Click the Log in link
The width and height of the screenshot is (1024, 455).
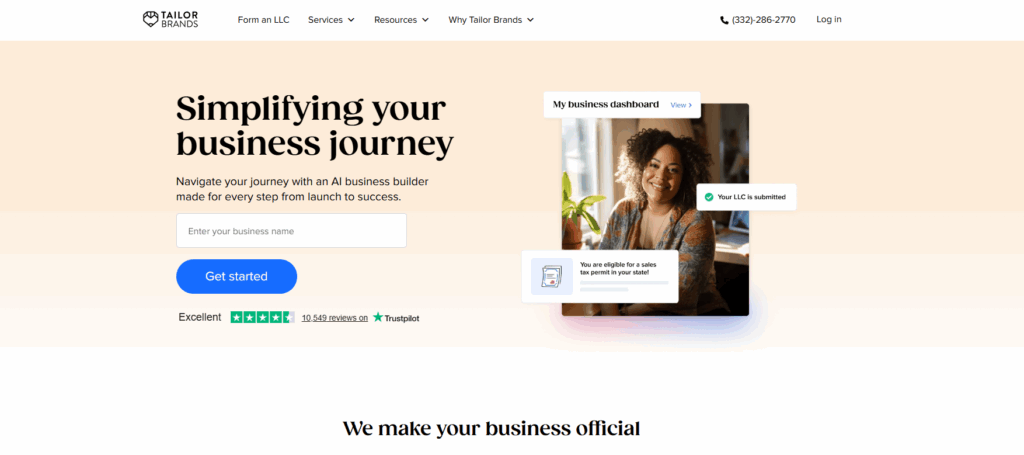(829, 20)
